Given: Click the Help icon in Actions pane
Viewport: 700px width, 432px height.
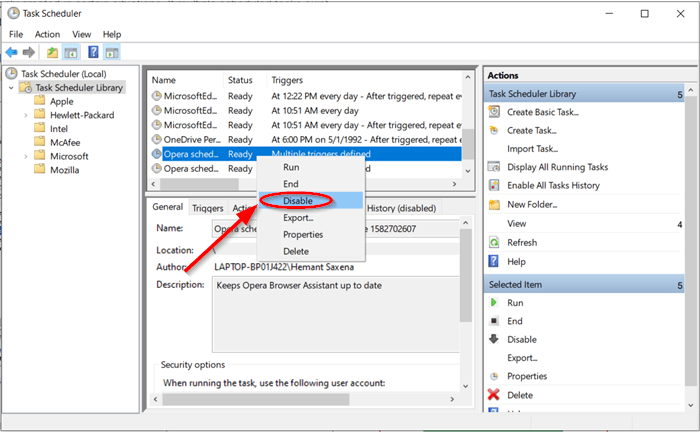Looking at the screenshot, I should pos(493,261).
